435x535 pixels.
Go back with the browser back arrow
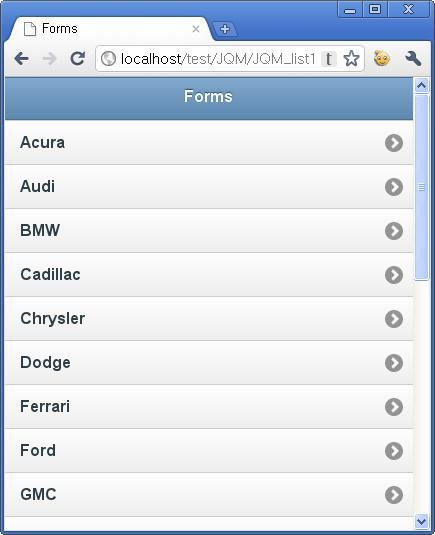[21, 59]
